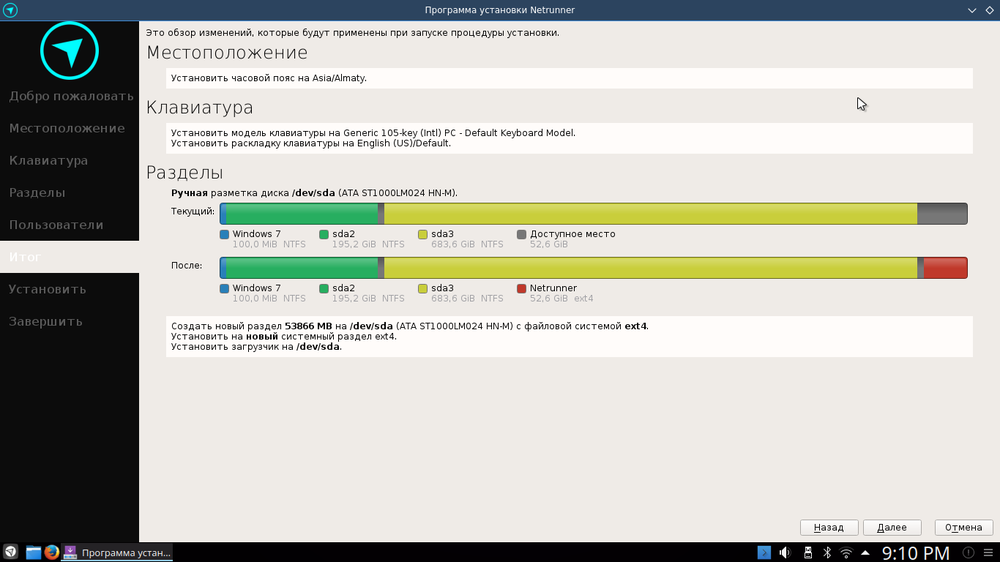Open the removable devices notifier icon
The width and height of the screenshot is (1000, 562).
click(807, 552)
